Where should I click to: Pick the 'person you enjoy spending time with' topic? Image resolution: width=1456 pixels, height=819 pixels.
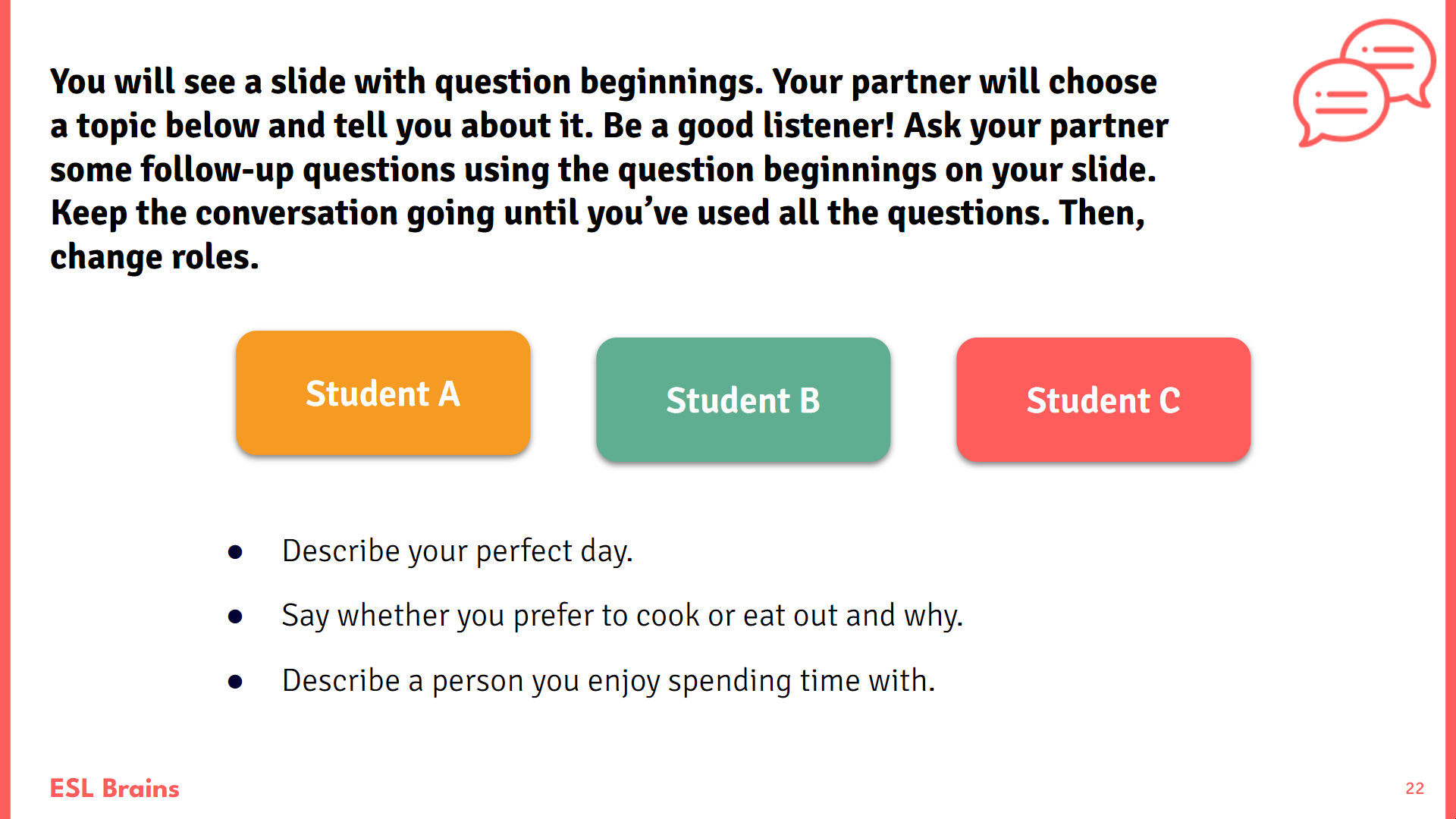[608, 681]
